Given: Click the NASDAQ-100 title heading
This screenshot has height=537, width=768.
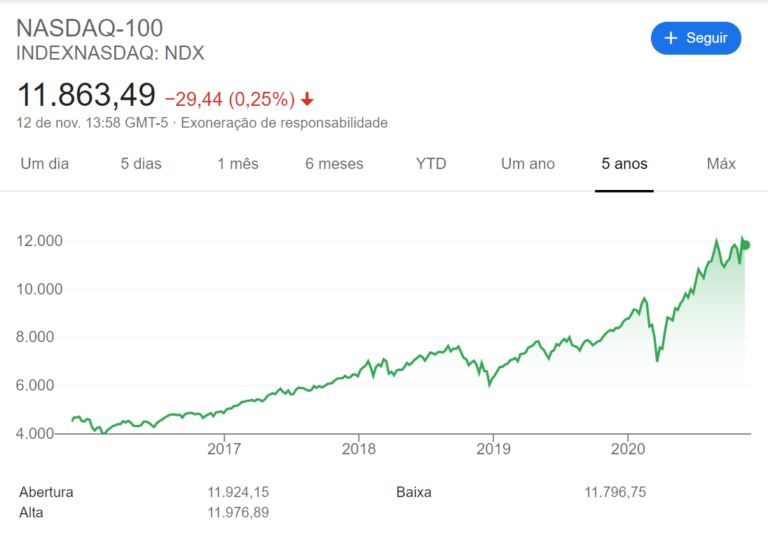Looking at the screenshot, I should (90, 28).
